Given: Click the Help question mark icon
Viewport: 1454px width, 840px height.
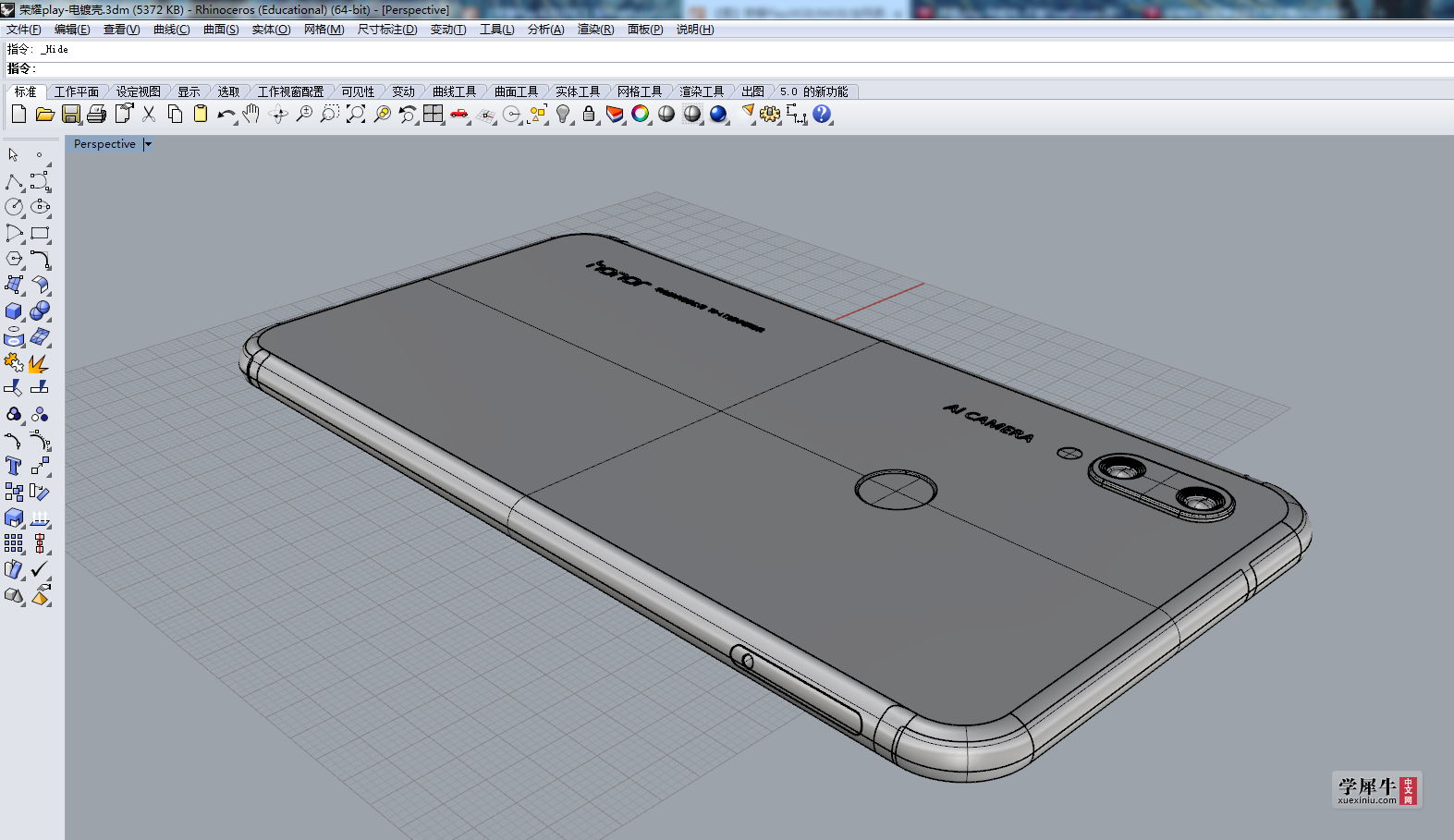Looking at the screenshot, I should pos(822,114).
